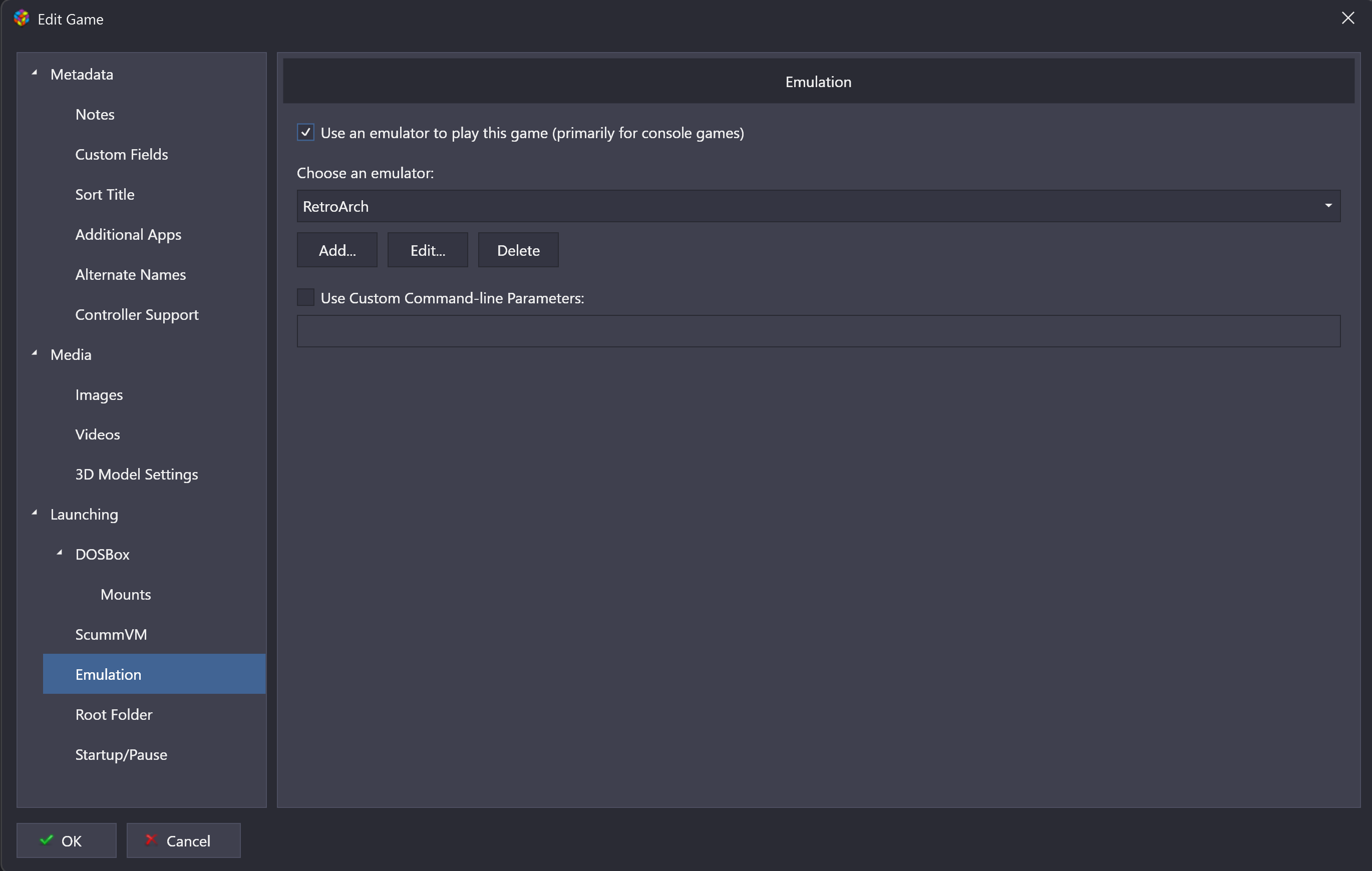
Task: Close the Edit Game window
Action: [x=1347, y=18]
